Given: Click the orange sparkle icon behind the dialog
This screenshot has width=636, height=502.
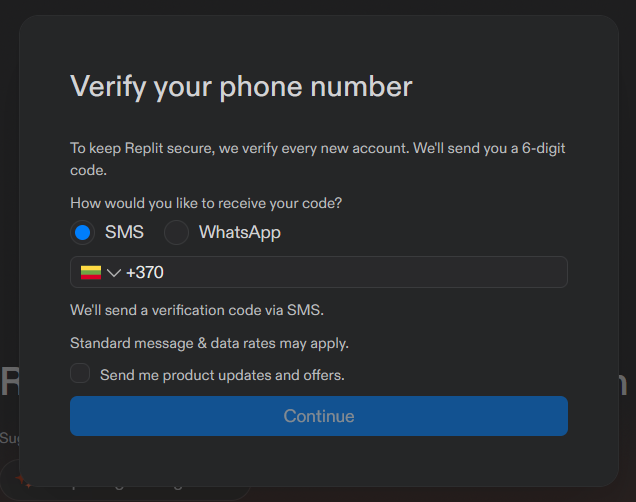Looking at the screenshot, I should tap(23, 481).
